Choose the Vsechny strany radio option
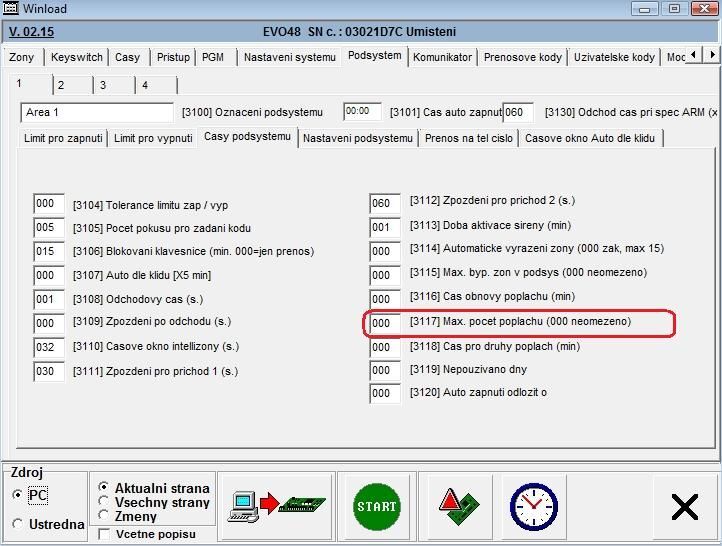 [x=104, y=502]
